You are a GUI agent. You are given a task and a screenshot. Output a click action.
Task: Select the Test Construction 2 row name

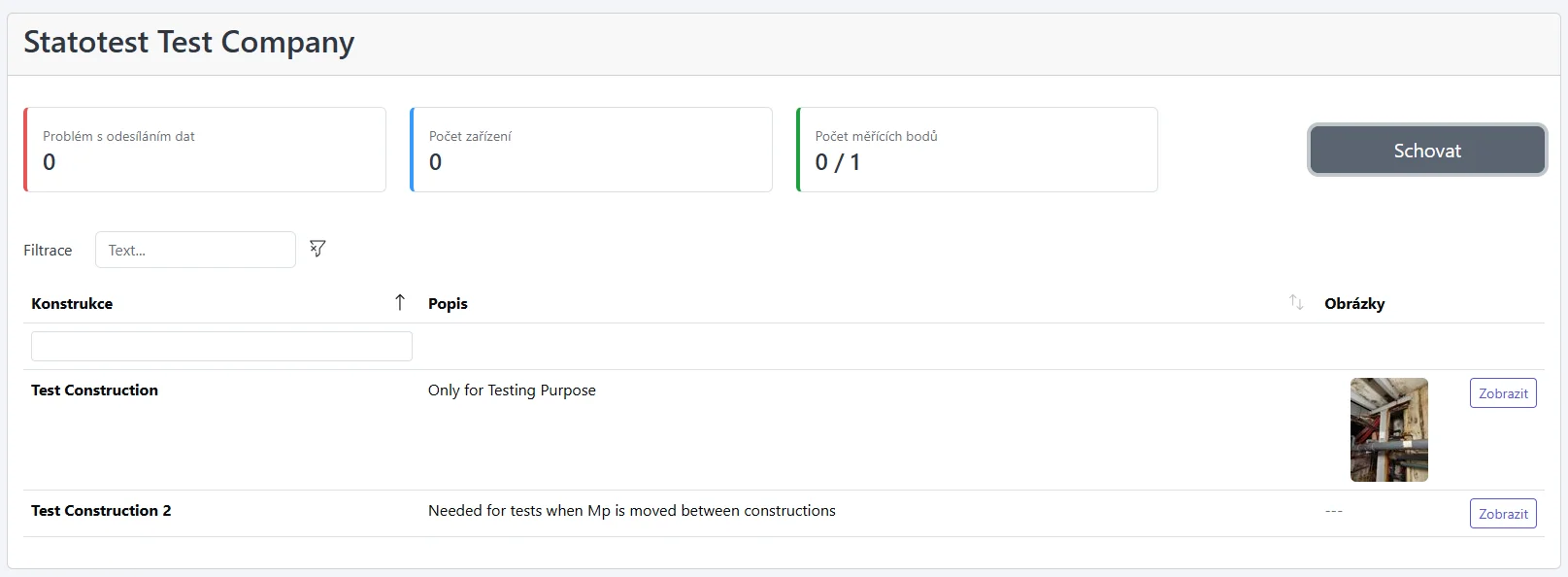click(101, 511)
